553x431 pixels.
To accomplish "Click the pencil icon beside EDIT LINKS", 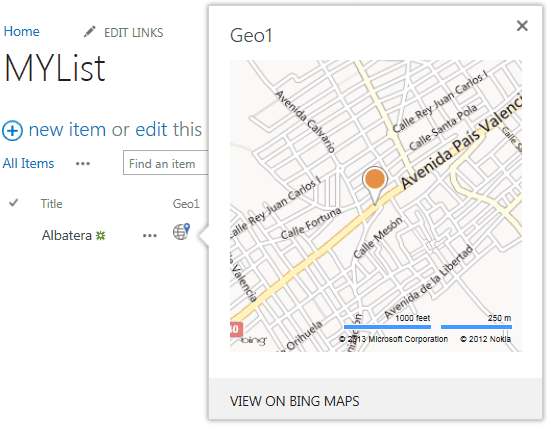I will (90, 32).
